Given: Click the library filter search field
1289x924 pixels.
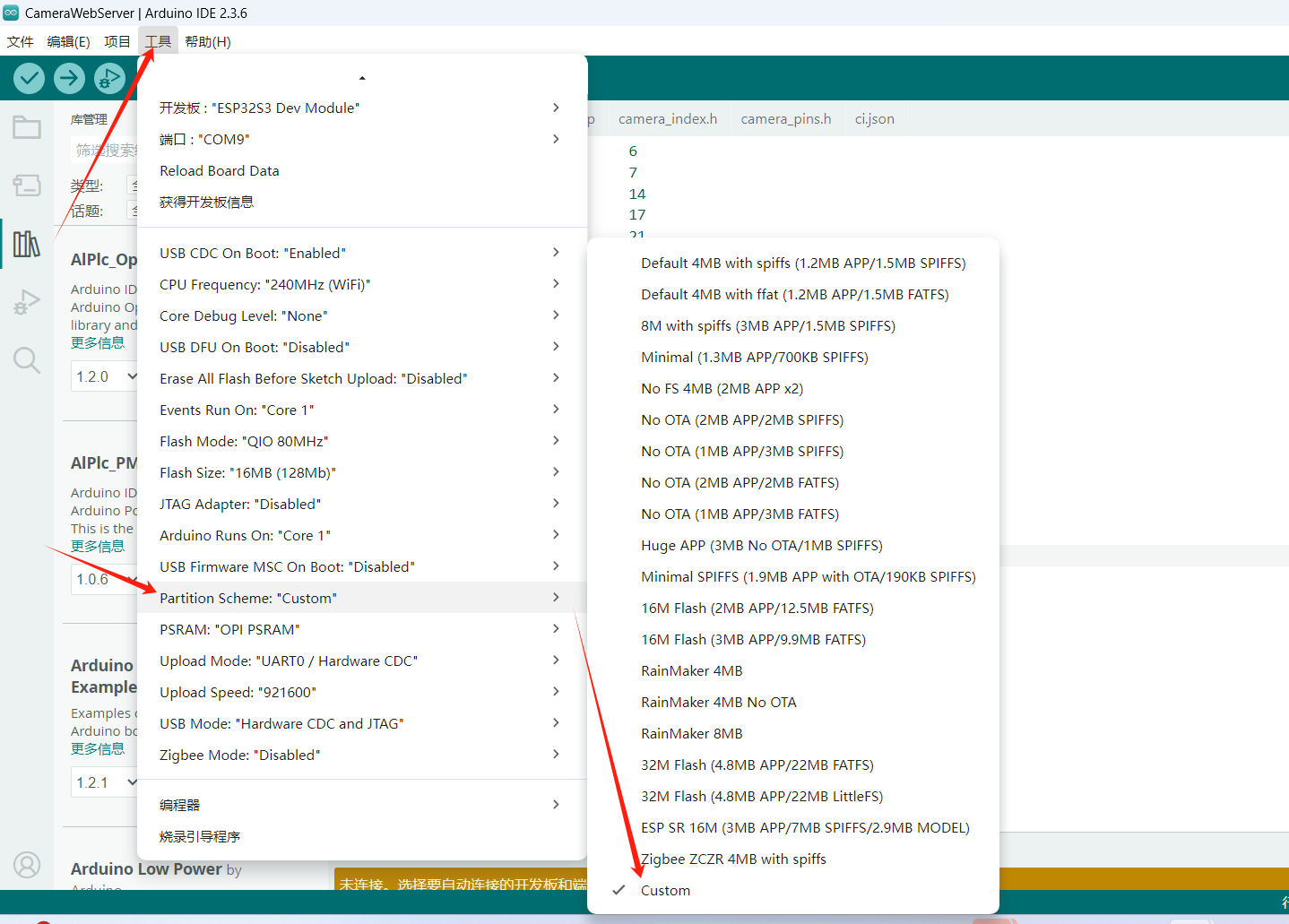Looking at the screenshot, I should pos(104,150).
